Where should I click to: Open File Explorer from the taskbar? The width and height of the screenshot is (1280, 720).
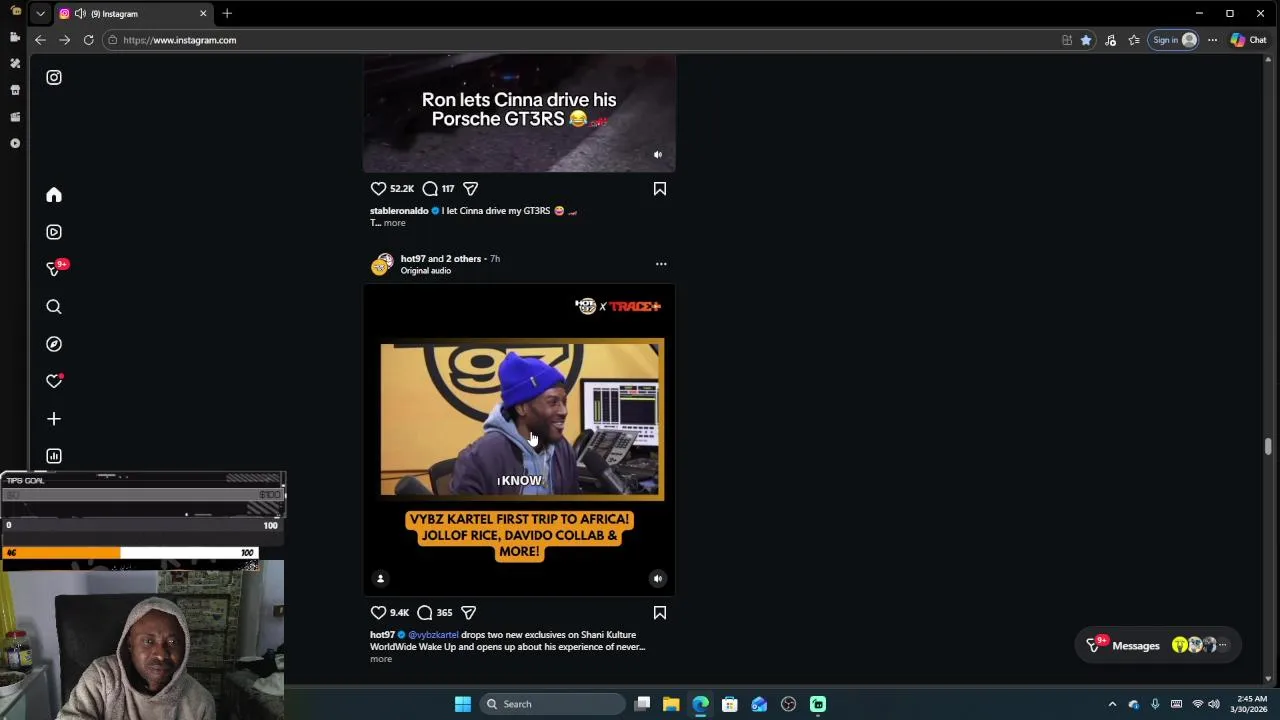[671, 704]
